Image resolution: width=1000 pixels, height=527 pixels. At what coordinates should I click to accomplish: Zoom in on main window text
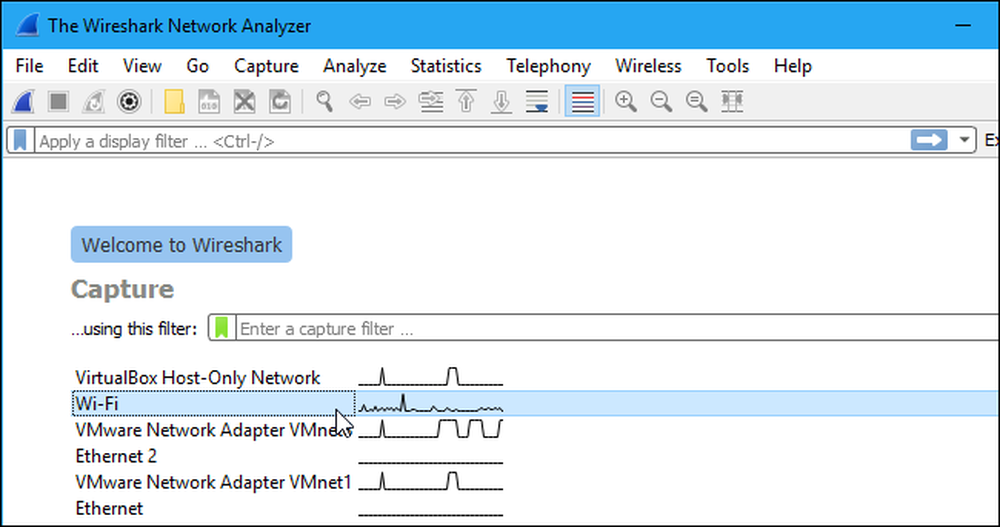626,101
